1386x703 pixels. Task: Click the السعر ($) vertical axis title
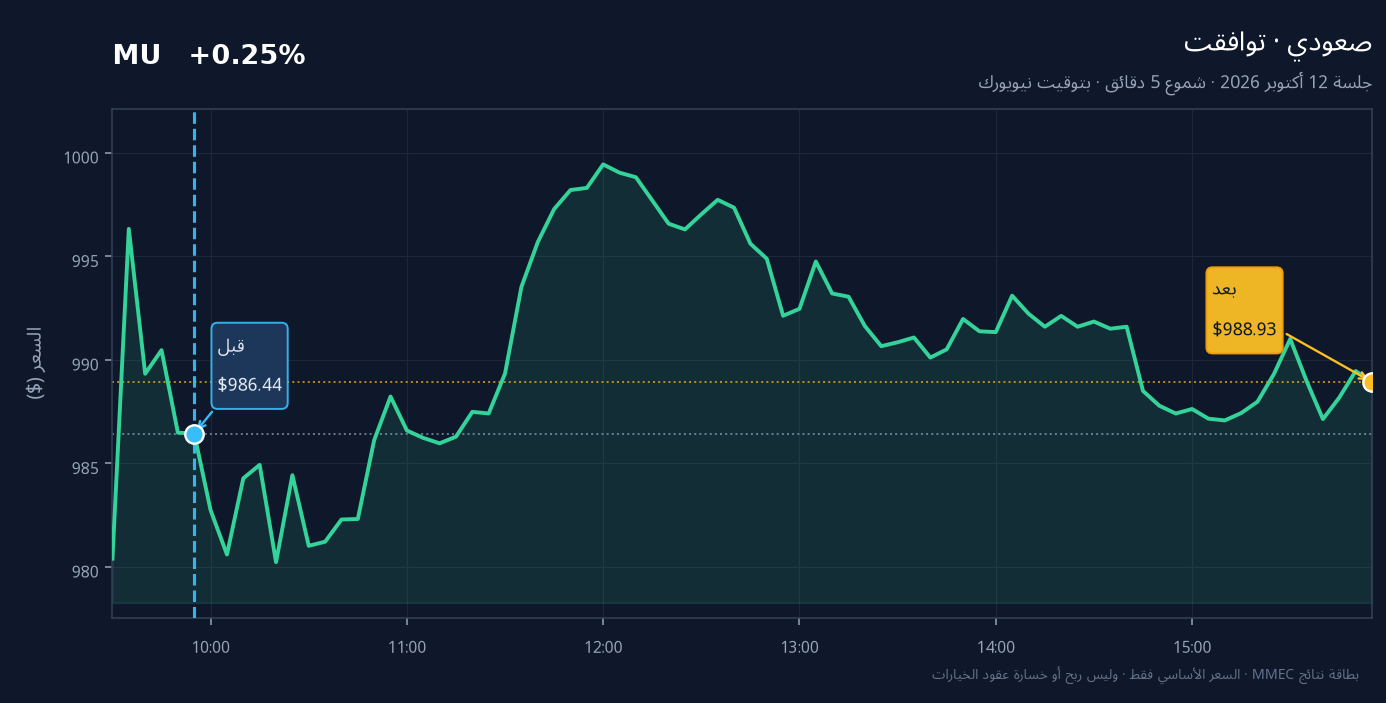(x=35, y=363)
